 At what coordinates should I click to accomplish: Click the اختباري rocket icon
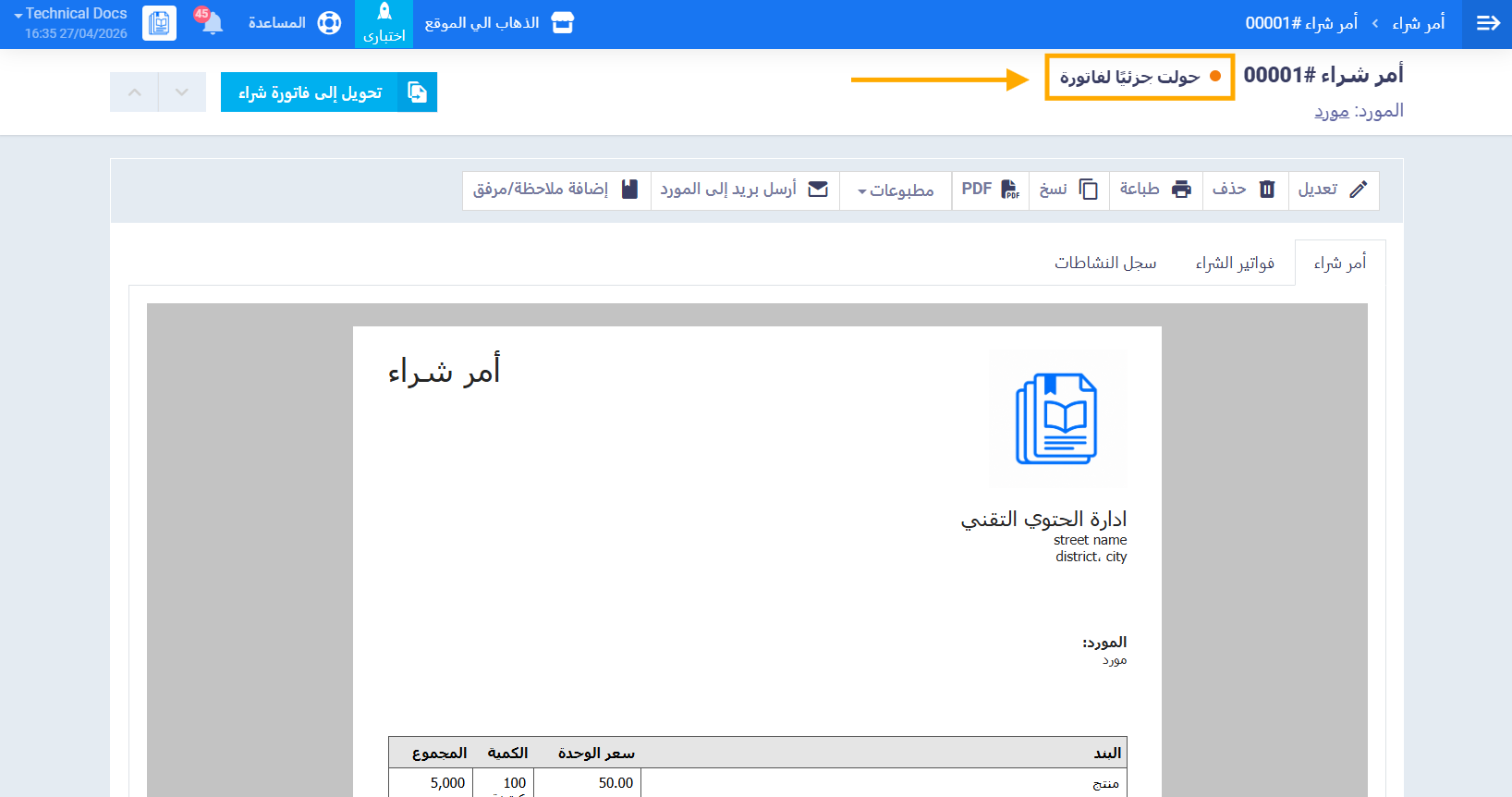(x=384, y=13)
